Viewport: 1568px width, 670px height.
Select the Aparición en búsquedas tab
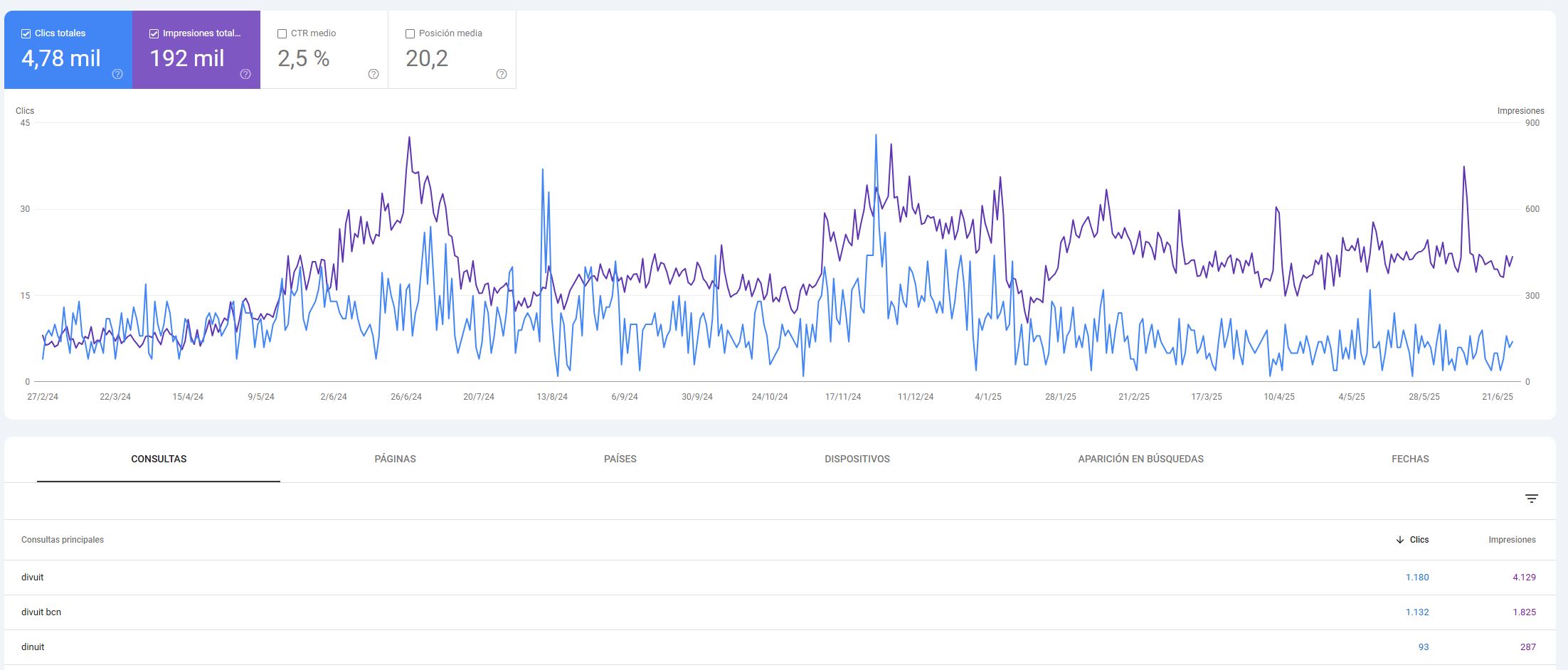coord(1140,459)
